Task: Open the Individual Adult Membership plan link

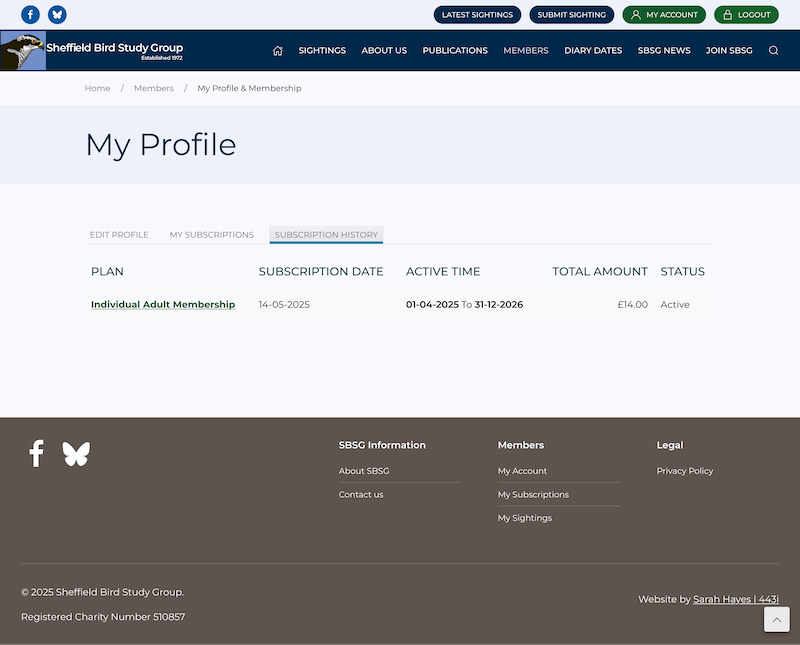Action: 163,305
